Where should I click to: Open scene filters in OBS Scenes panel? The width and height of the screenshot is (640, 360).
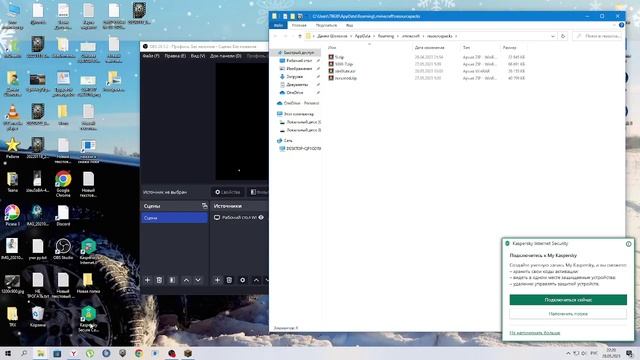pos(172,280)
